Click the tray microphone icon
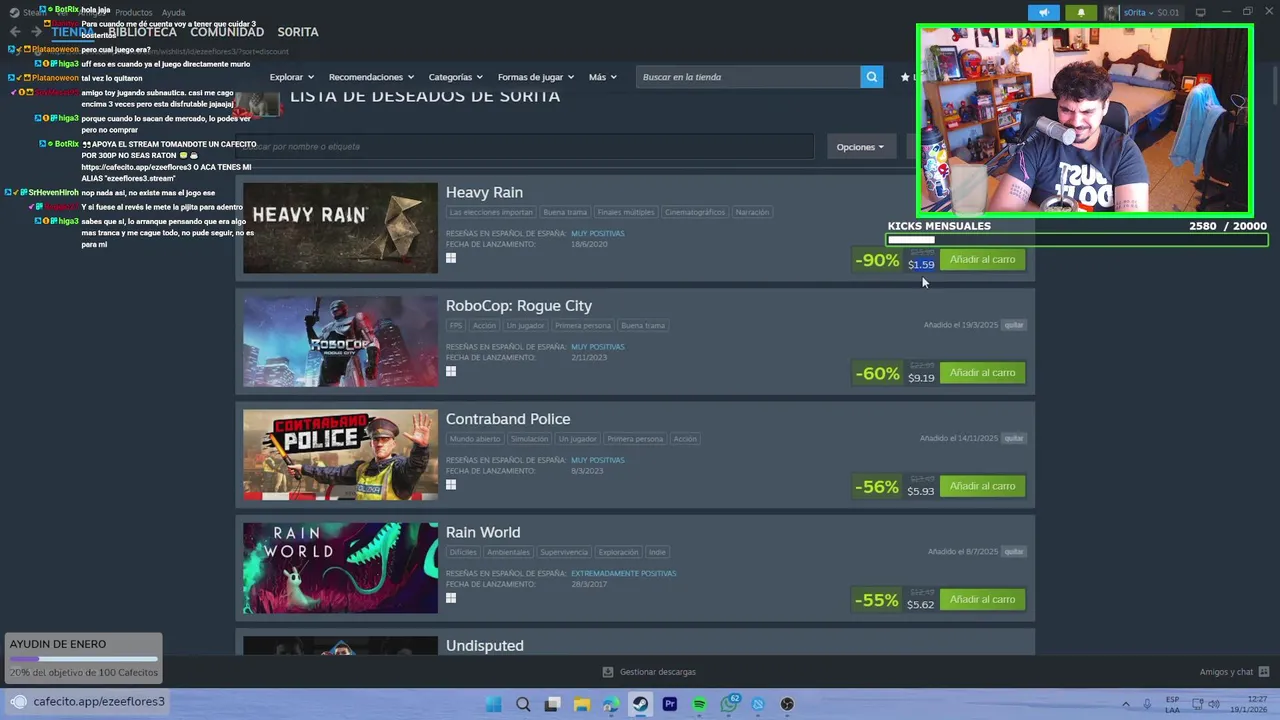 [1147, 704]
